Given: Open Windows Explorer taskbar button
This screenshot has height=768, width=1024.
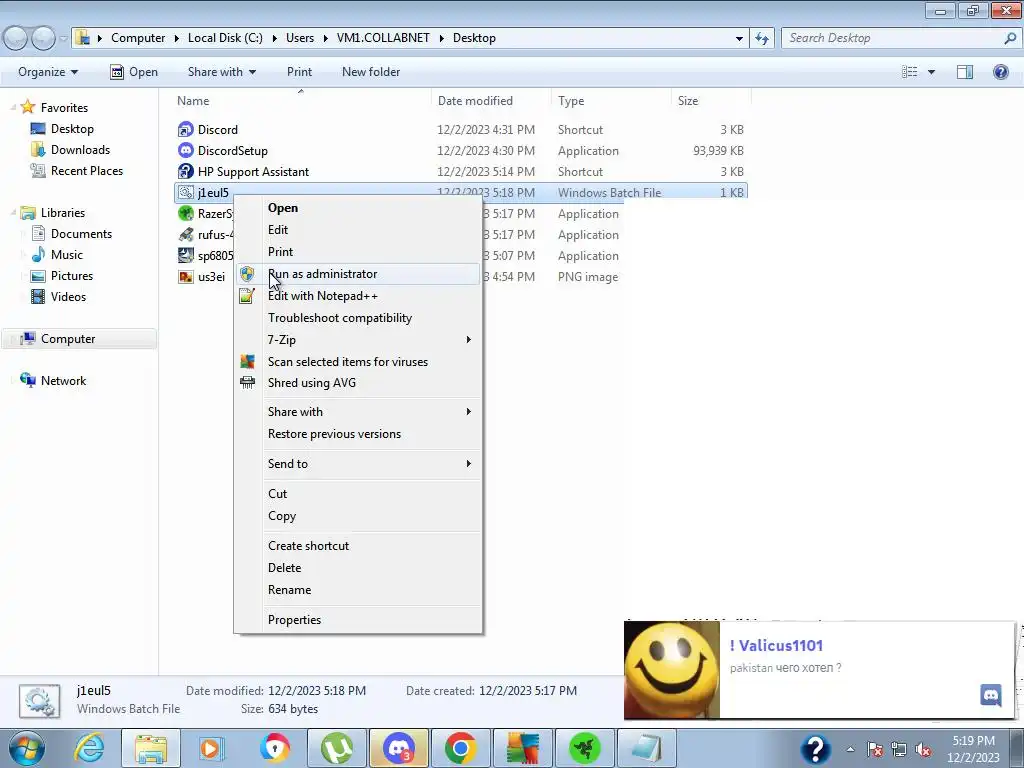Looking at the screenshot, I should click(151, 748).
